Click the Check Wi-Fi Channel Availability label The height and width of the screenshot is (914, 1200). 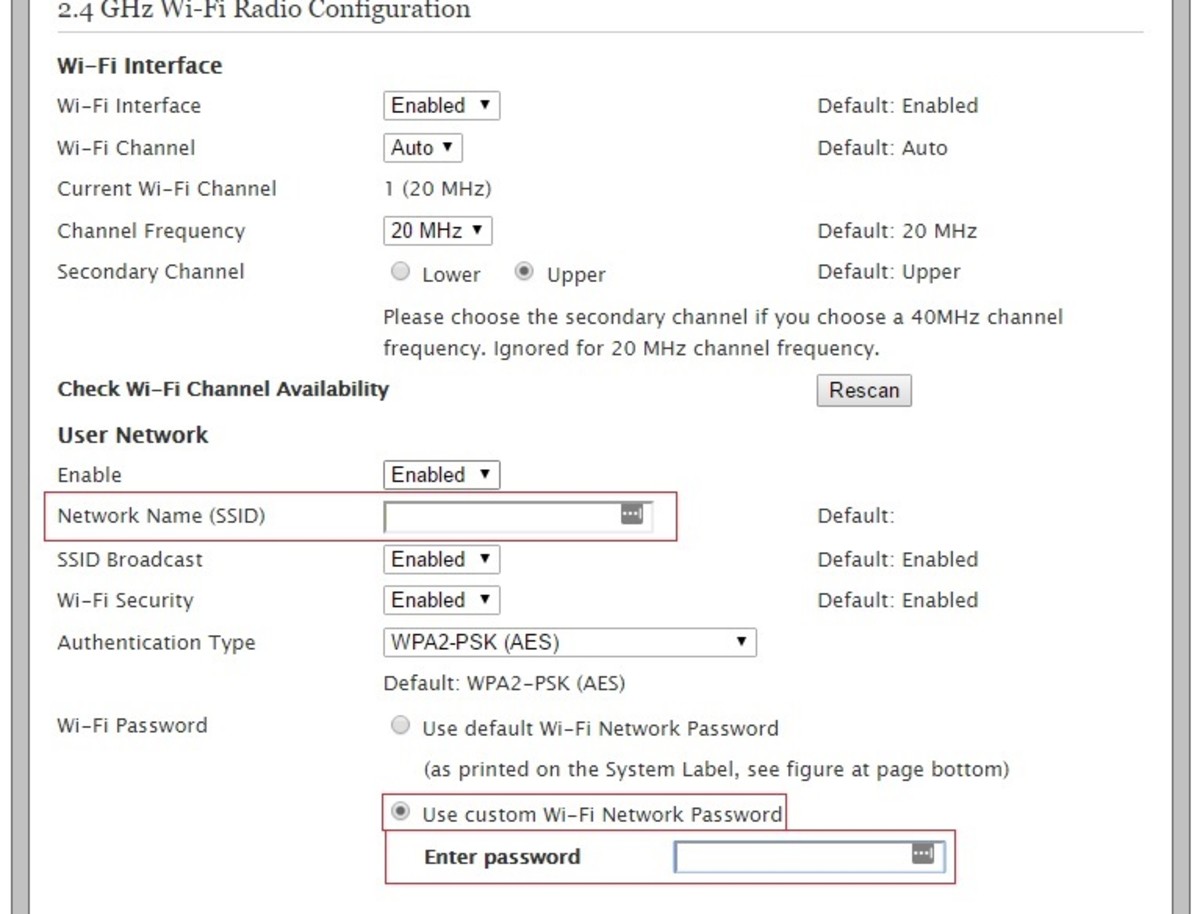(x=223, y=389)
